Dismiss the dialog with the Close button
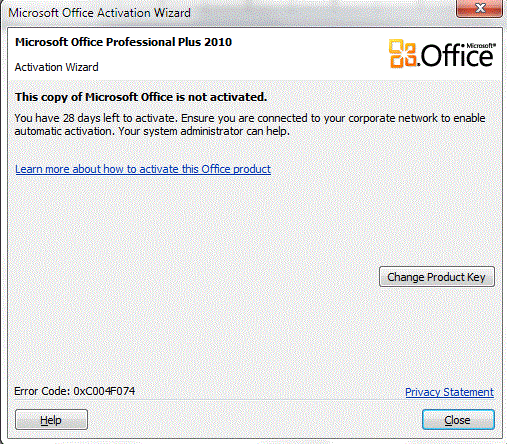 click(458, 420)
